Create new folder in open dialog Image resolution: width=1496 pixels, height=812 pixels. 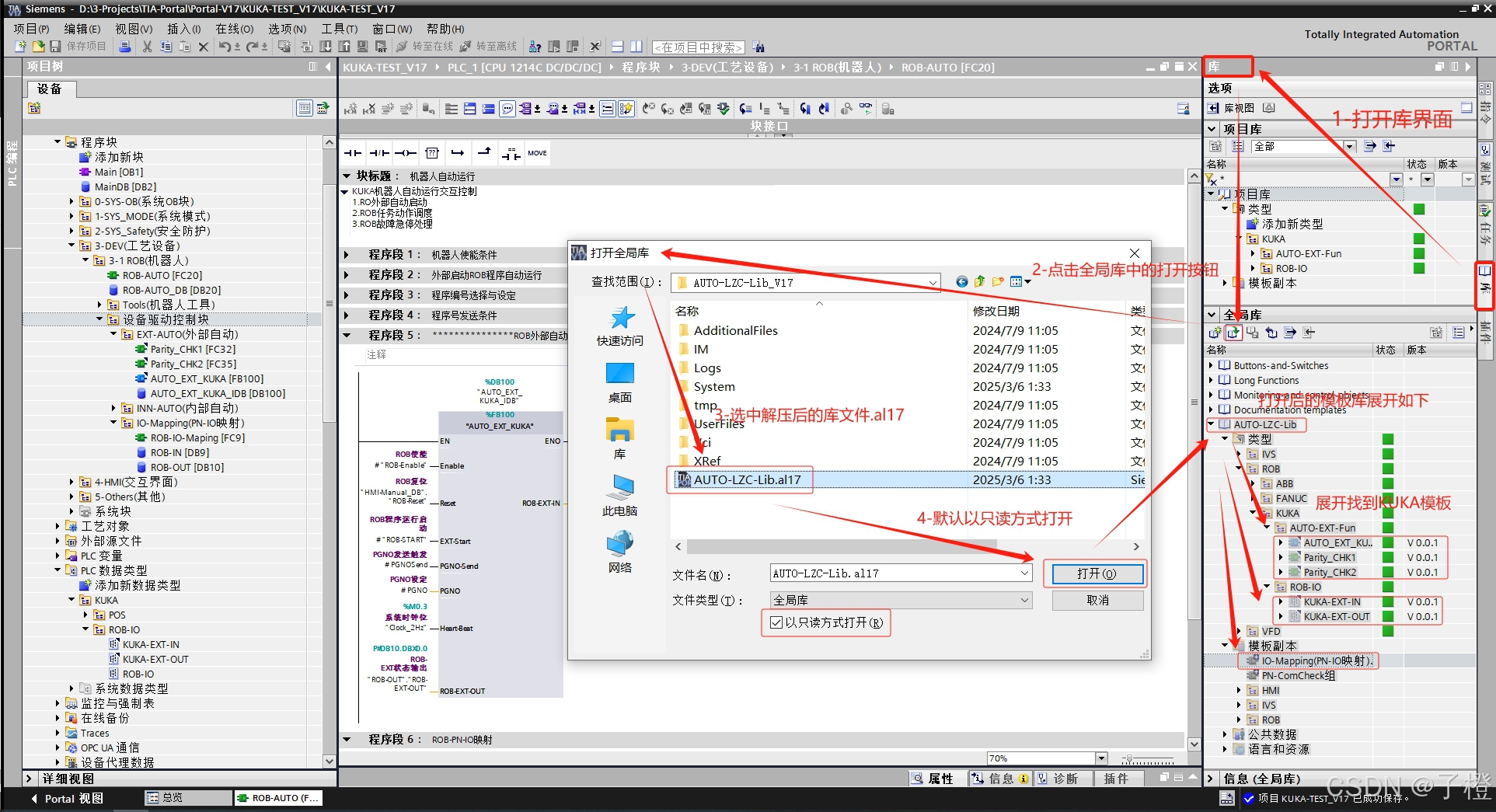[x=997, y=281]
